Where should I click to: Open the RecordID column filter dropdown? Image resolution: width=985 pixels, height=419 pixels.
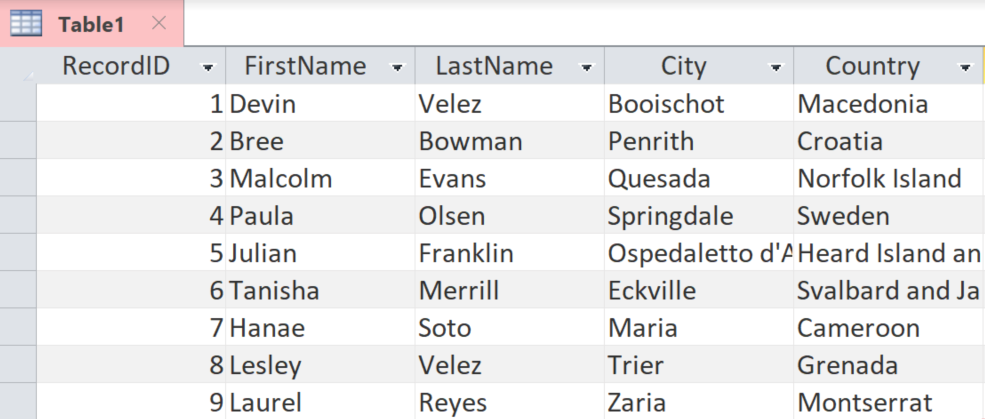pyautogui.click(x=208, y=67)
